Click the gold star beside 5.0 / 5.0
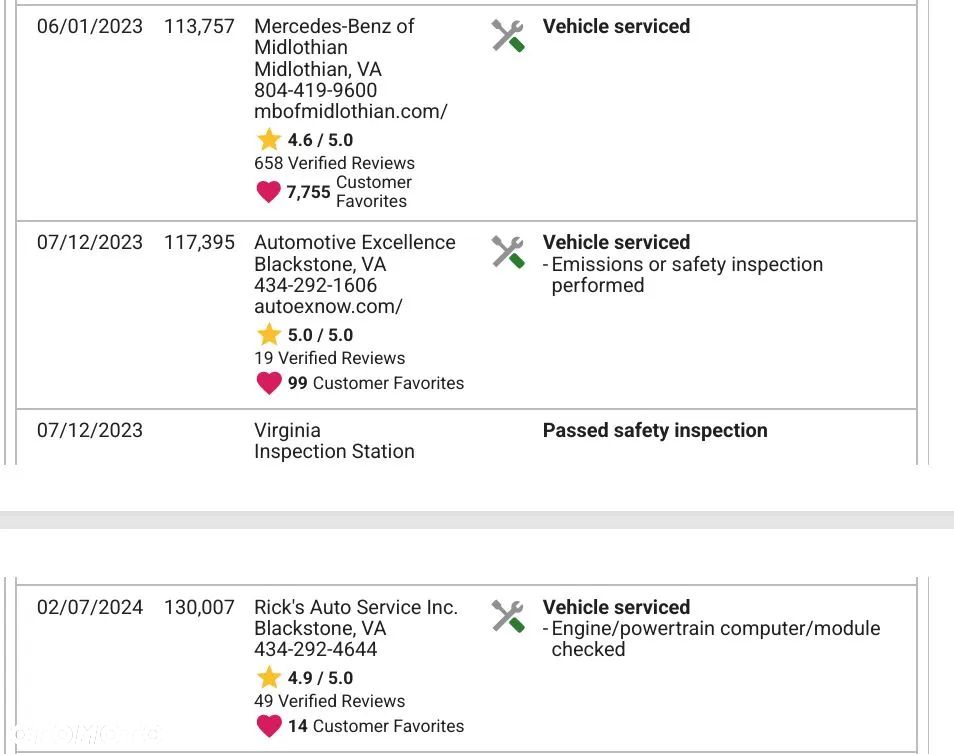 (x=268, y=335)
